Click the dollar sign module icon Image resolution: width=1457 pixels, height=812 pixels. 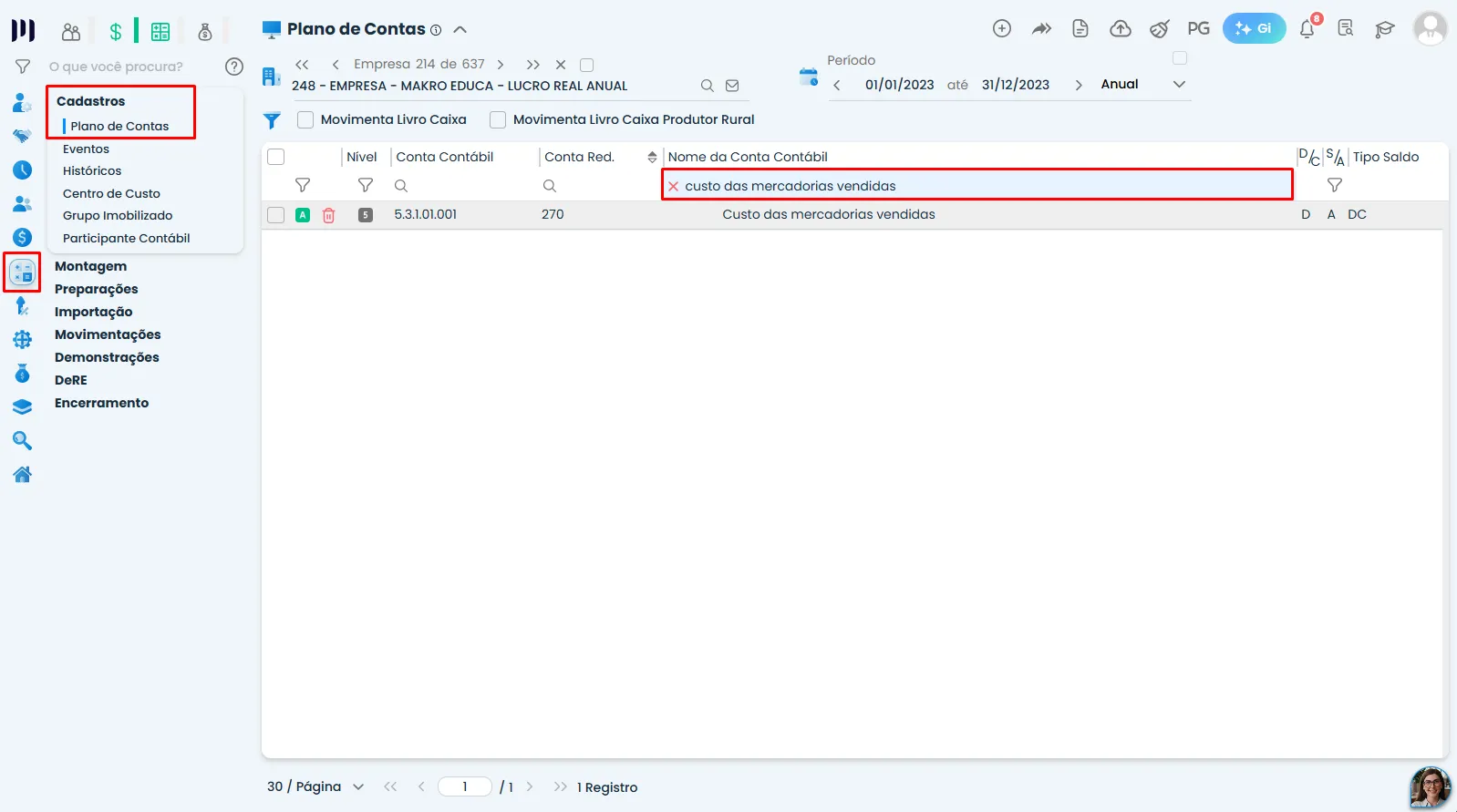pos(116,32)
